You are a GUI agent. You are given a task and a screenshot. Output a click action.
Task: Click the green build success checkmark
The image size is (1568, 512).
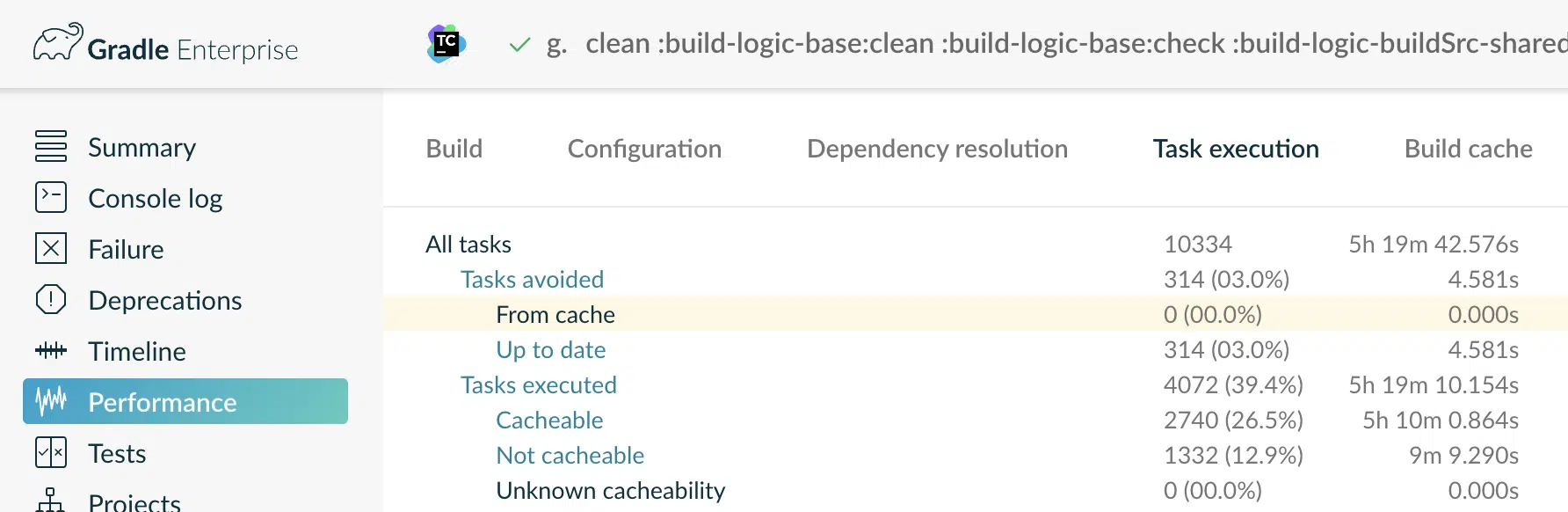[x=519, y=44]
